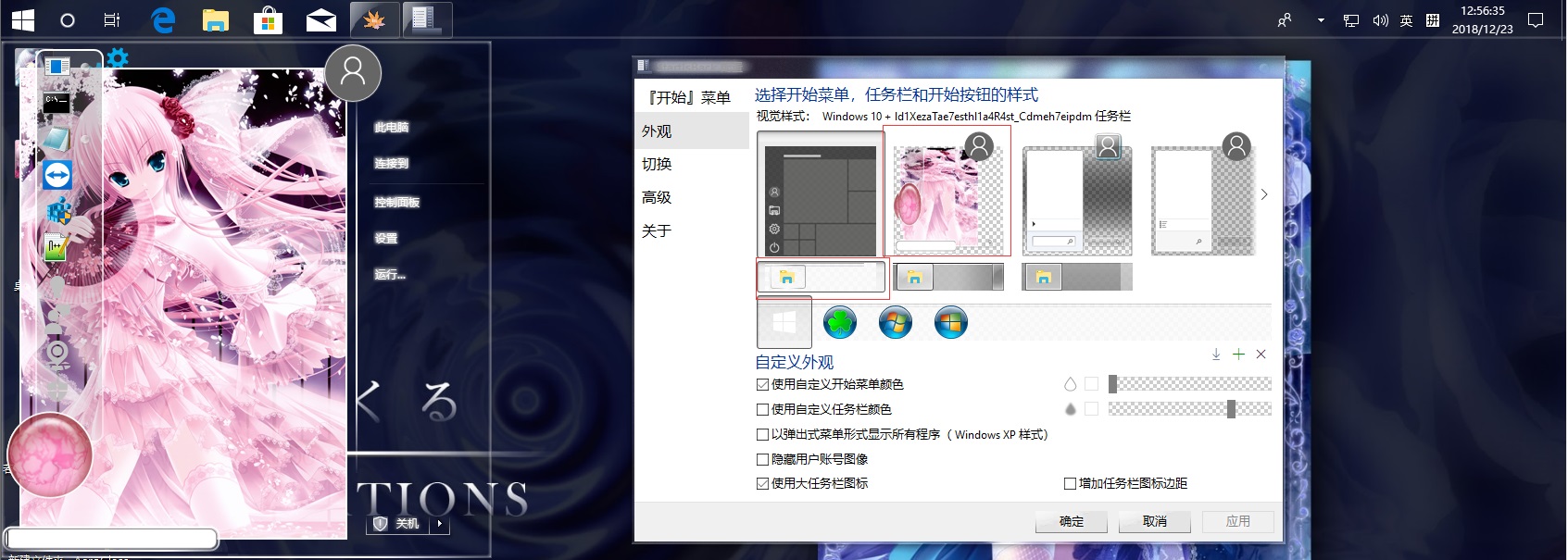Click the Cortana circle in the taskbar

[68, 19]
